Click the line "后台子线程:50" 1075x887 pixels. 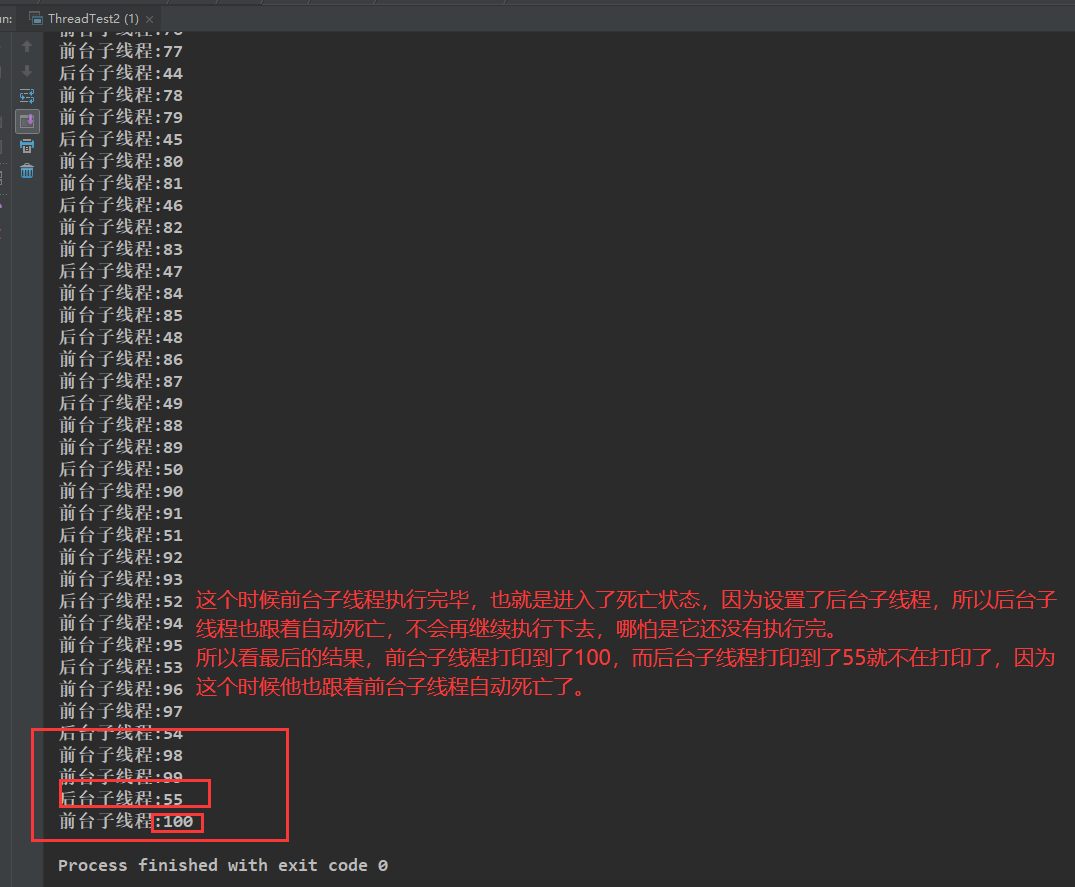(121, 470)
